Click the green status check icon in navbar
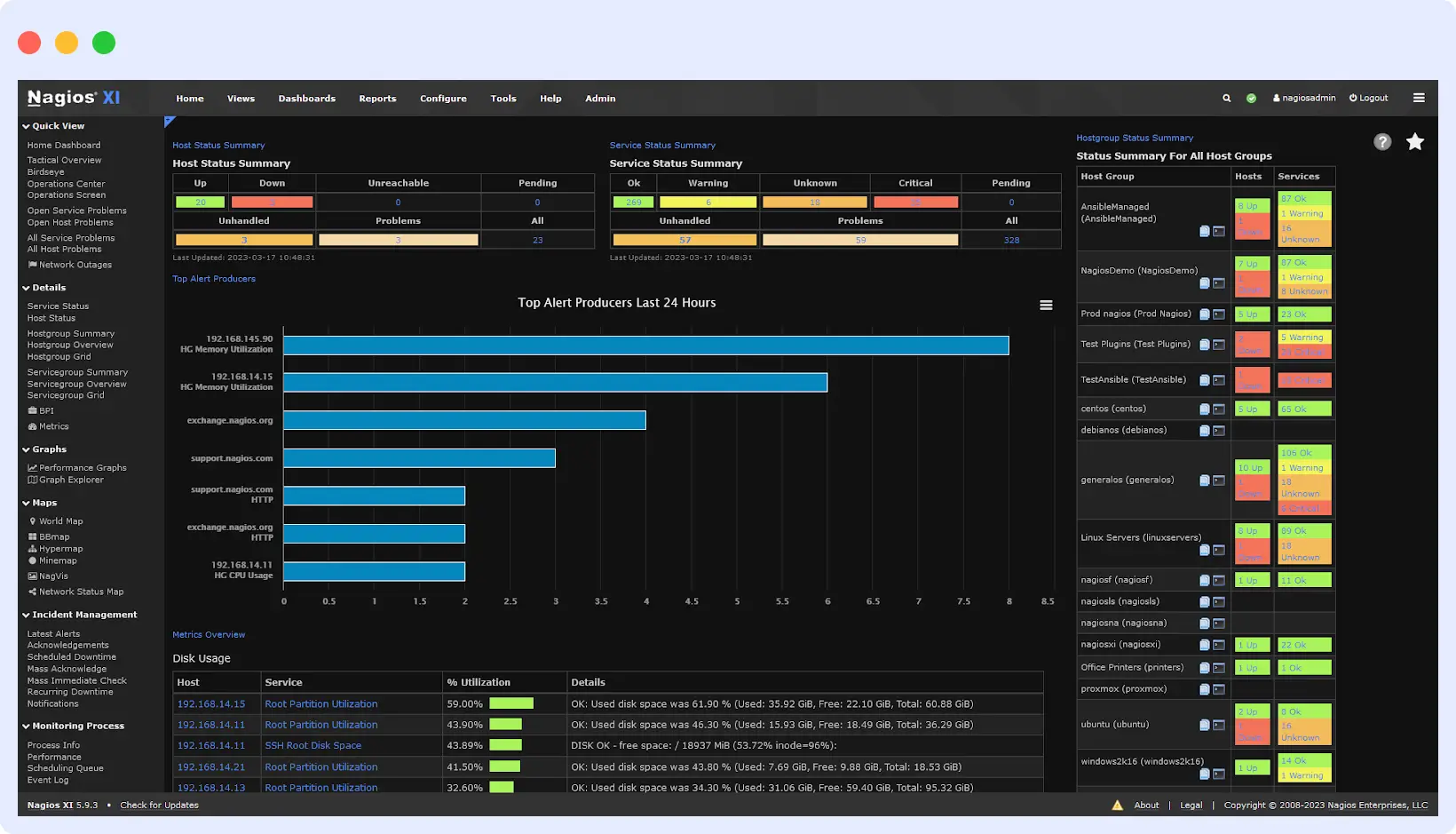Image resolution: width=1456 pixels, height=834 pixels. (x=1252, y=98)
